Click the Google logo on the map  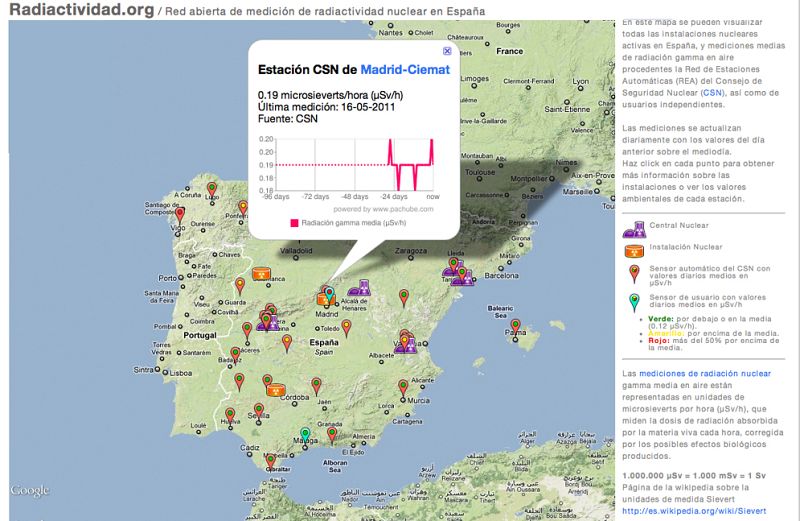(x=30, y=490)
